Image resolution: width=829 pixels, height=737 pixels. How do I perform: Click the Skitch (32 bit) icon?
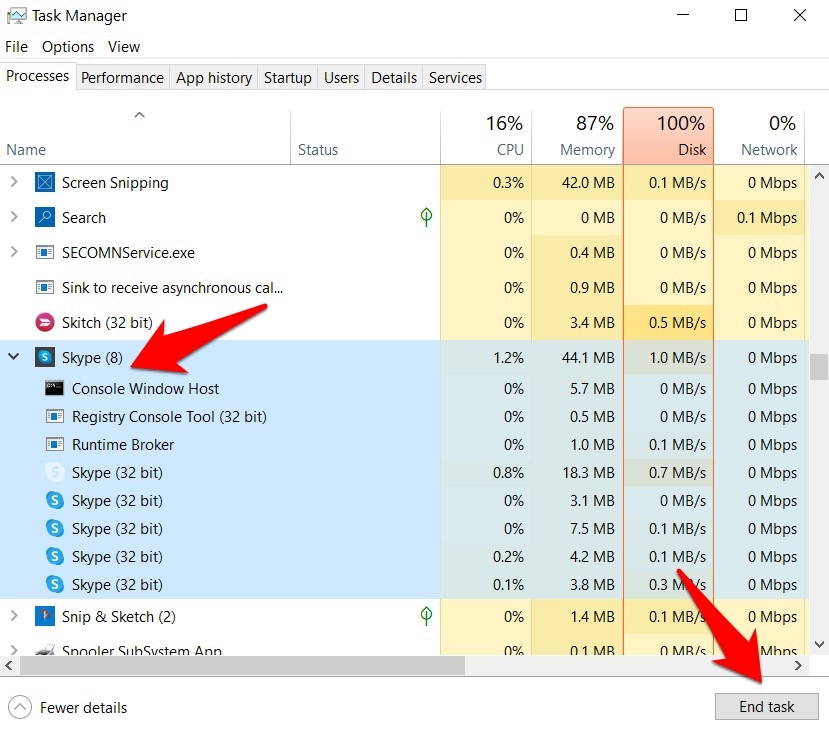[x=45, y=322]
